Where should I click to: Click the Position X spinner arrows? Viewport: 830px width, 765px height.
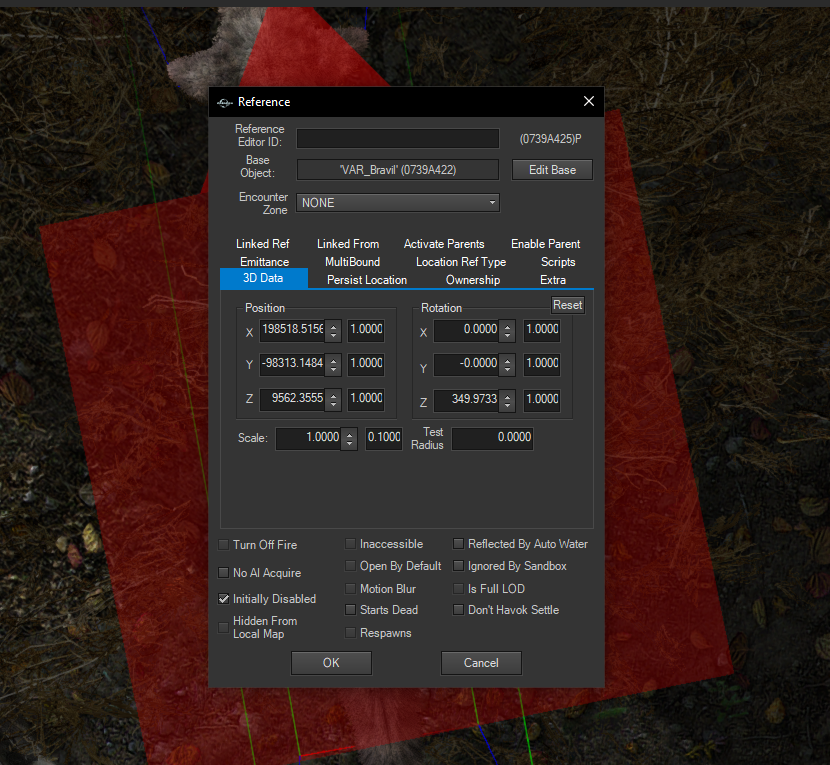coord(333,331)
